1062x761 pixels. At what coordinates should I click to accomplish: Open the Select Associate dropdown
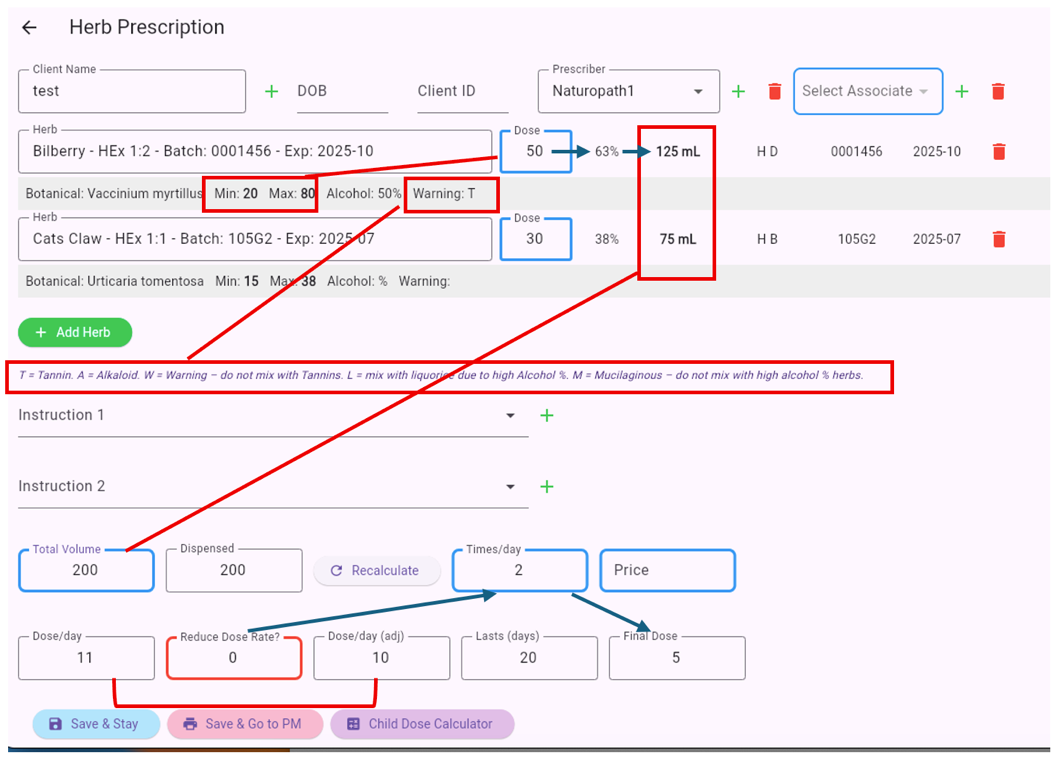point(868,91)
